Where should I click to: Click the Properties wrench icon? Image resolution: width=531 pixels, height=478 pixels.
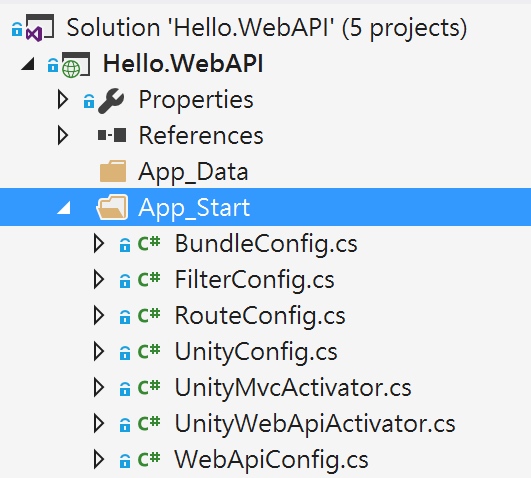point(111,101)
